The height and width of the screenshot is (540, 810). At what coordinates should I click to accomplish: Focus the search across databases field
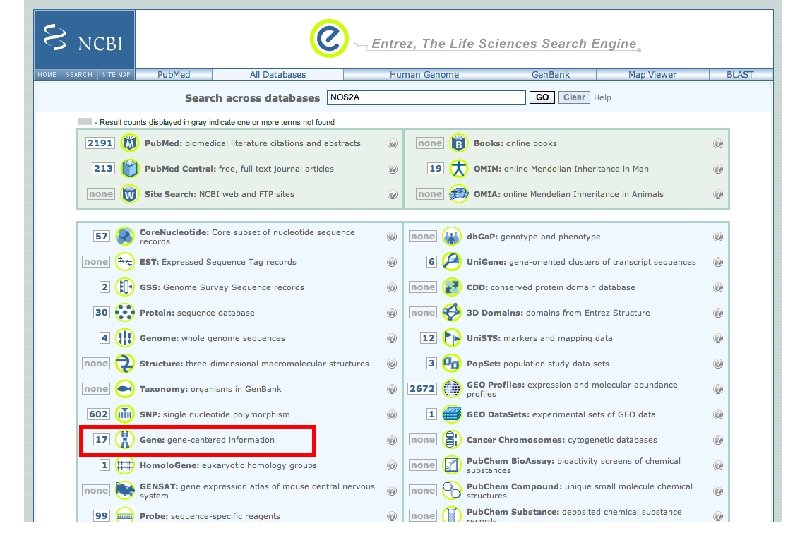click(x=426, y=97)
